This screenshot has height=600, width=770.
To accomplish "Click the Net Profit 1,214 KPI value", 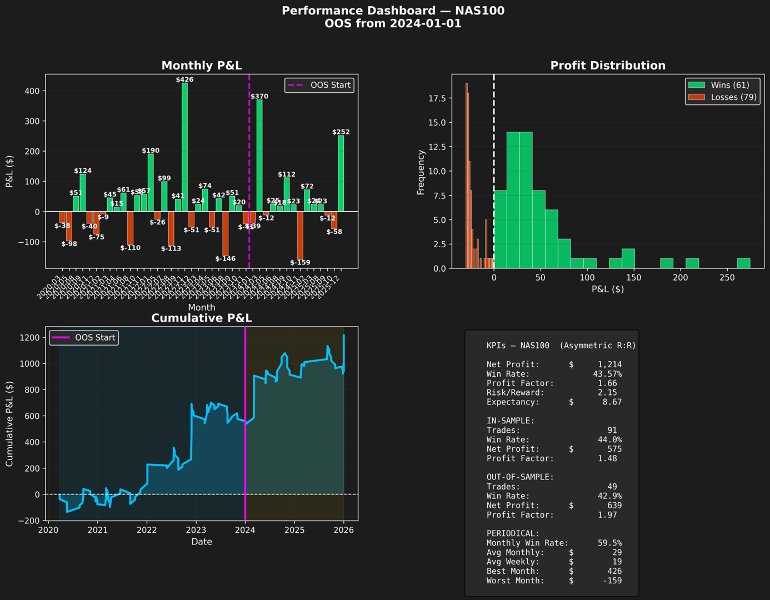I will pos(609,364).
